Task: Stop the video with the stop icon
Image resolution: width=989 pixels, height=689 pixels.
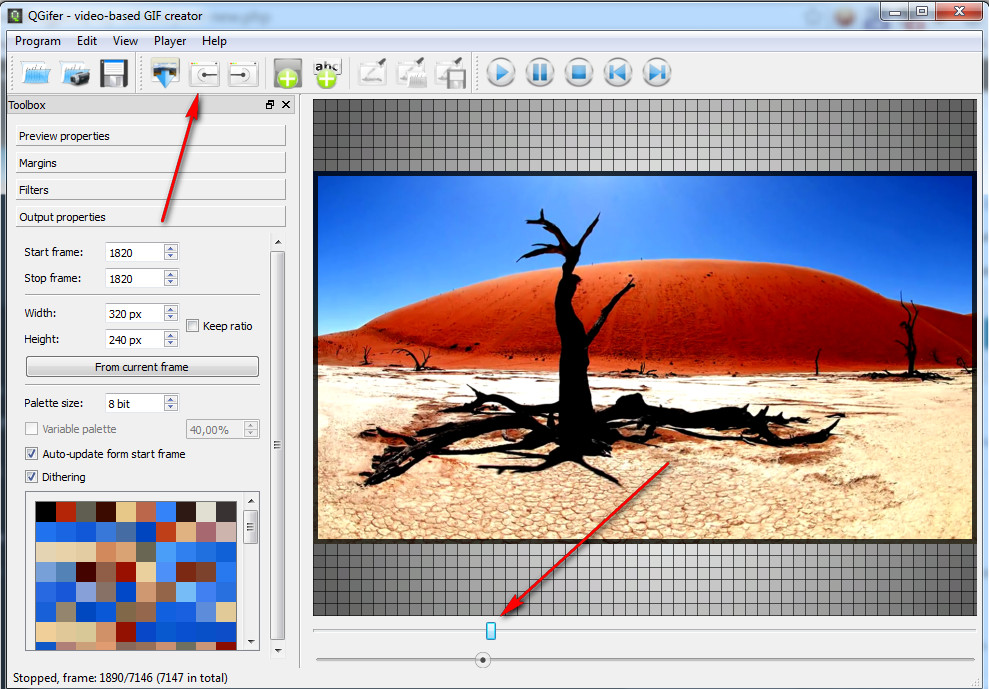Action: (x=579, y=73)
